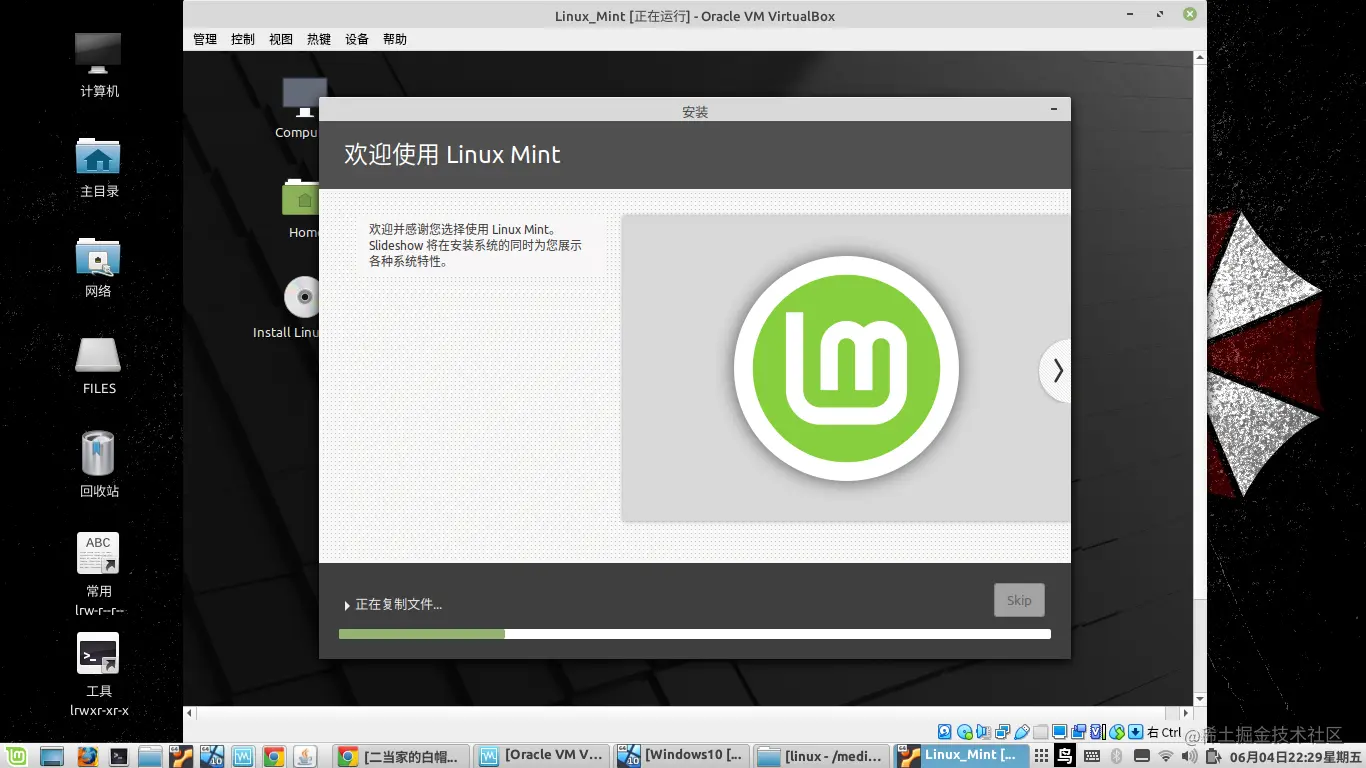Click the display status icon in VirtualBox
Screen dimensions: 1366x768
(x=1060, y=732)
